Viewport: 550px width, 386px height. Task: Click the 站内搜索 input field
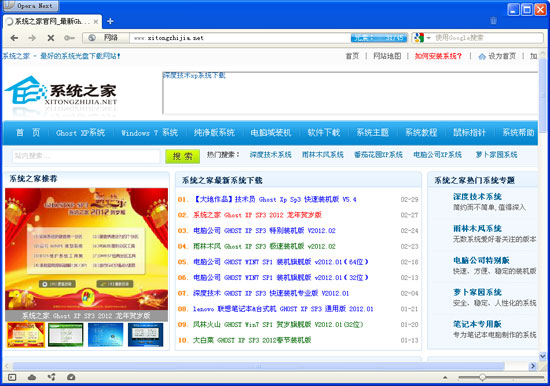(x=86, y=156)
